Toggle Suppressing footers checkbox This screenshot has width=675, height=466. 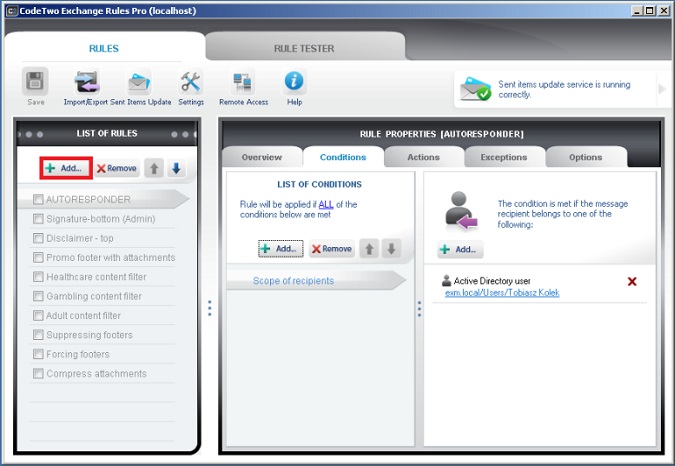[38, 335]
